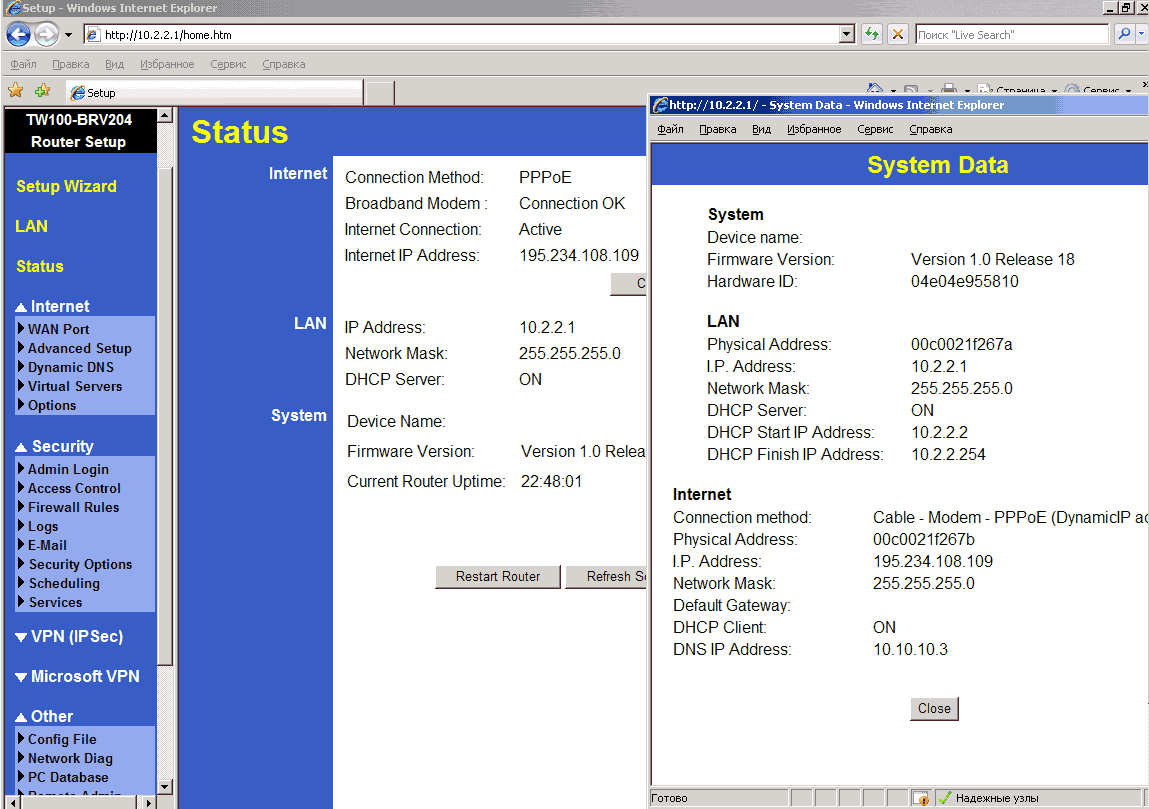Open a new blank tab button
This screenshot has height=809, width=1149.
coord(380,93)
